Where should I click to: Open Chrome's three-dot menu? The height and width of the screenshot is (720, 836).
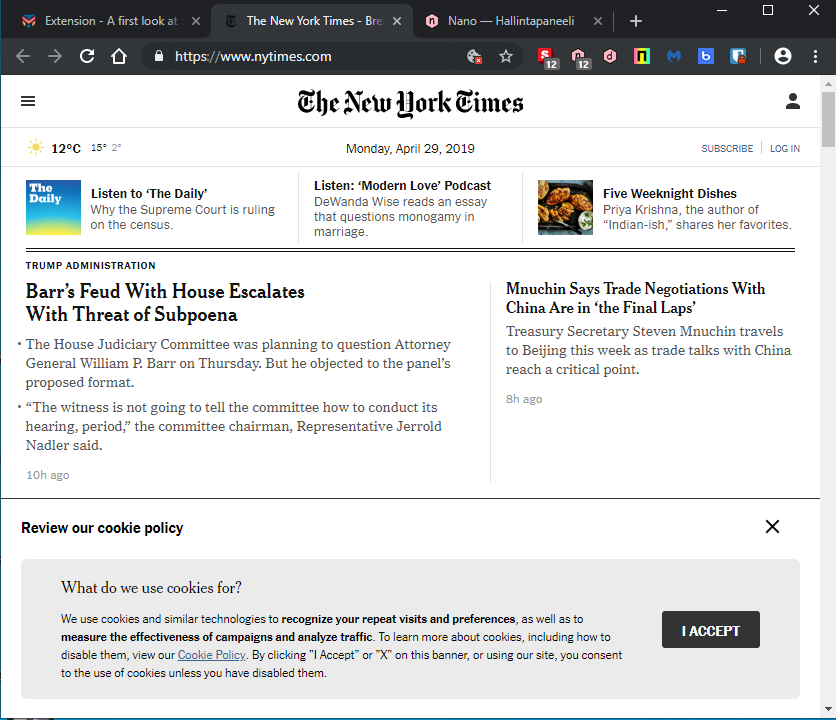click(814, 57)
